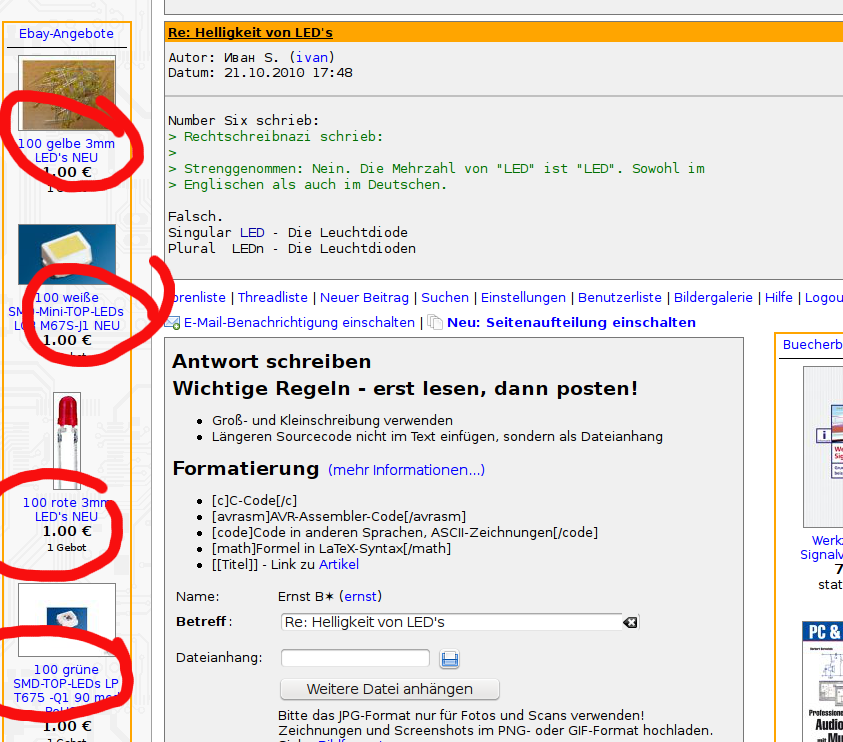Click the file browse disk icon

tap(449, 659)
